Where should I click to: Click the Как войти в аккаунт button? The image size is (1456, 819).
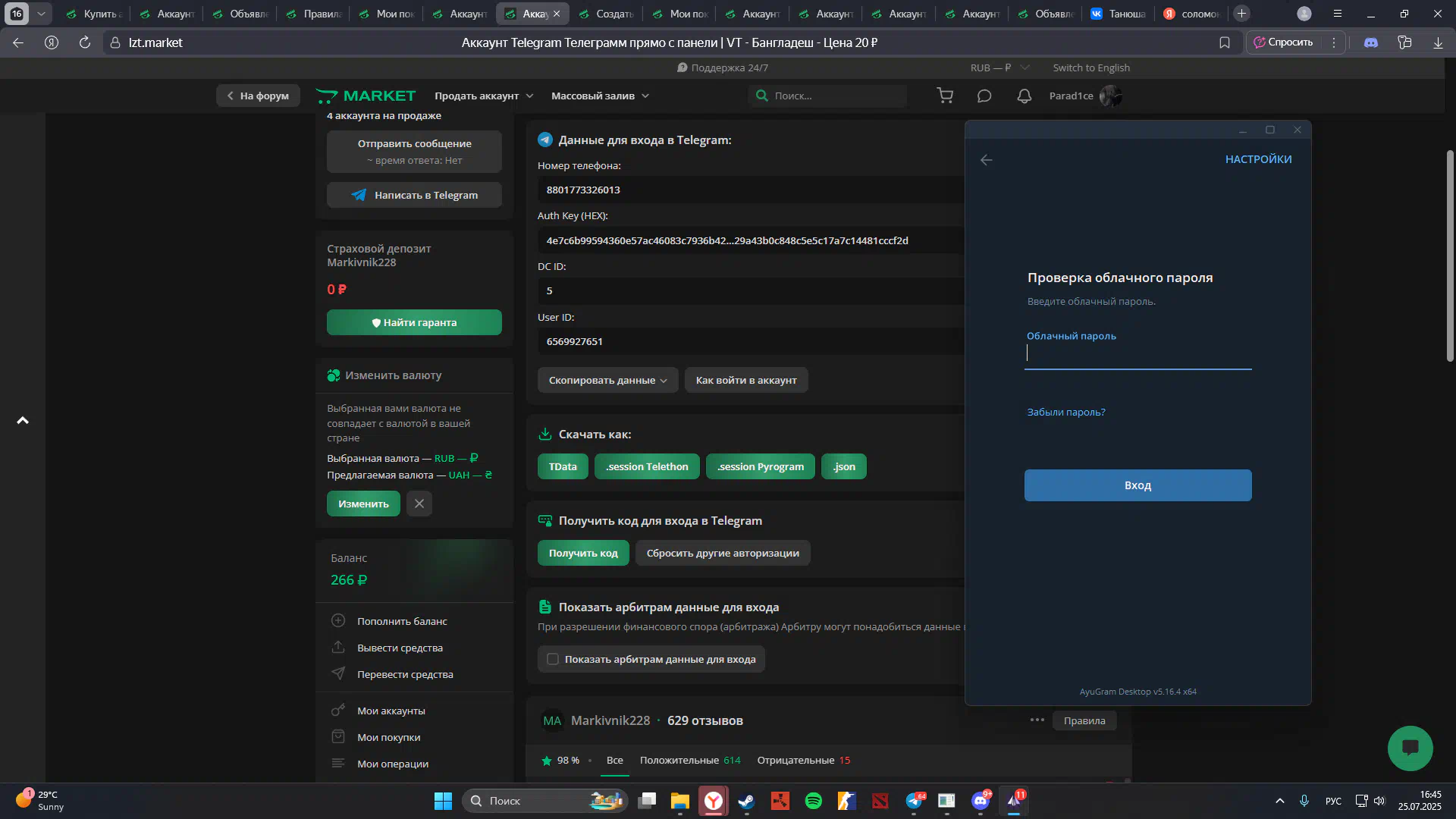[x=746, y=380]
